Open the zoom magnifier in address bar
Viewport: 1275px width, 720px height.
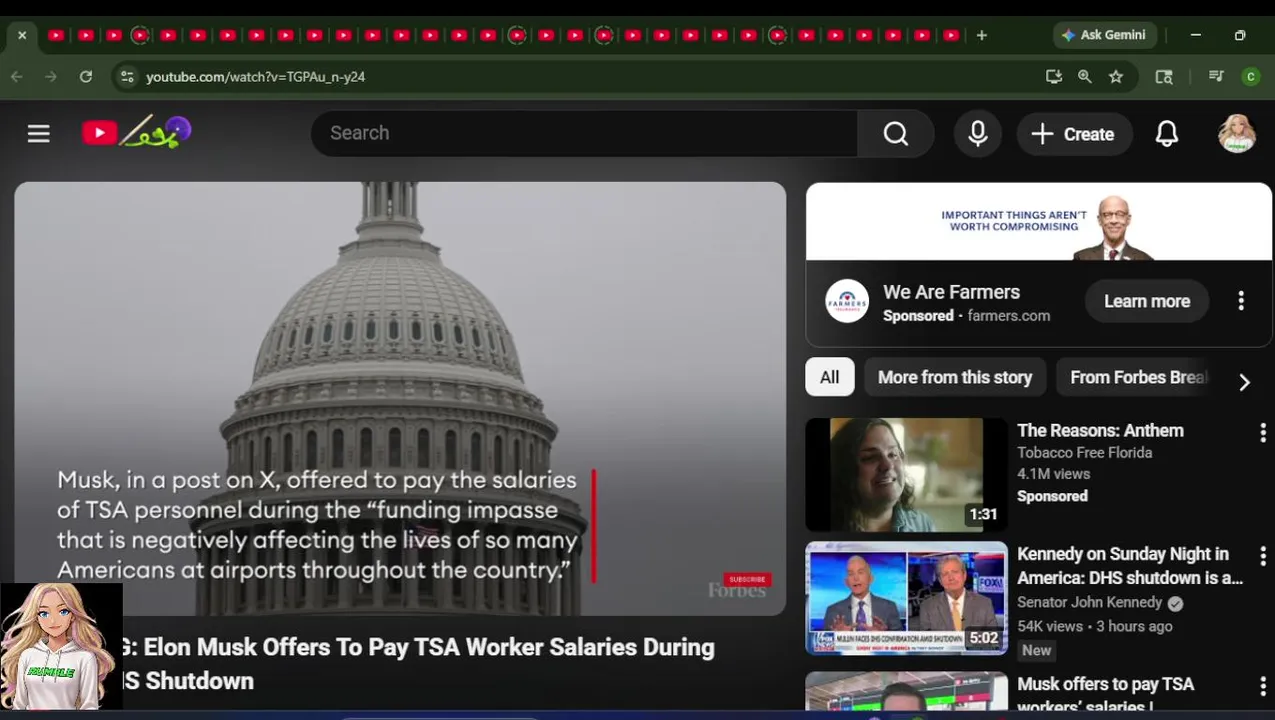[x=1084, y=76]
